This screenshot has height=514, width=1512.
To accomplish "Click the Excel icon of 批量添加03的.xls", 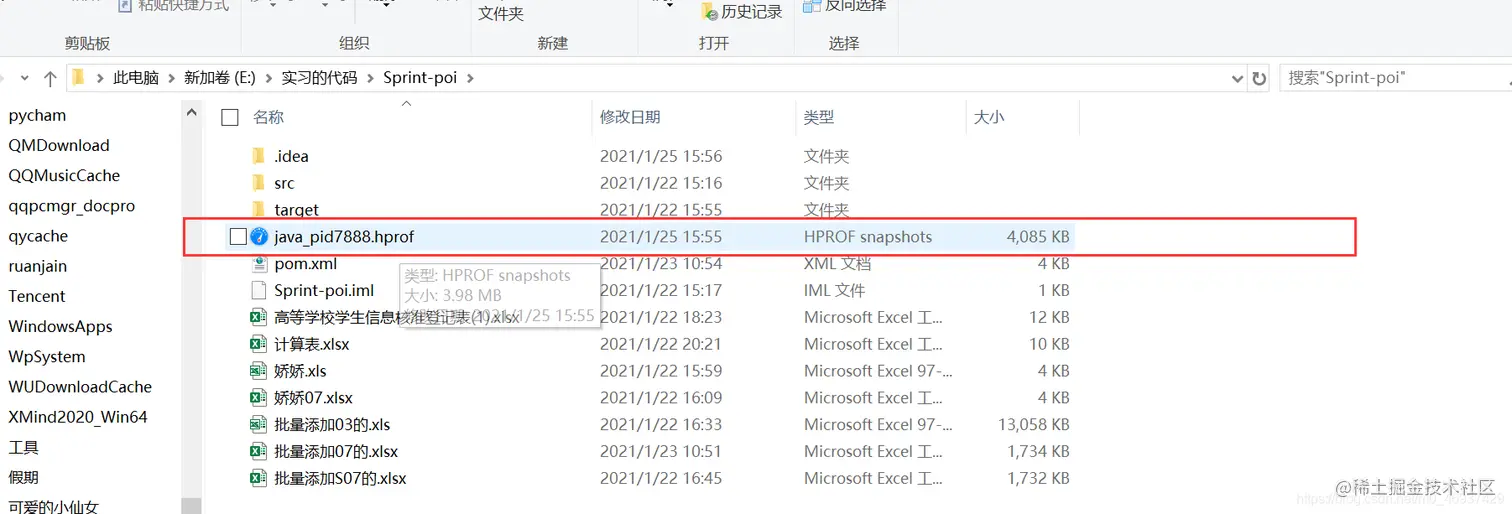I will 259,424.
